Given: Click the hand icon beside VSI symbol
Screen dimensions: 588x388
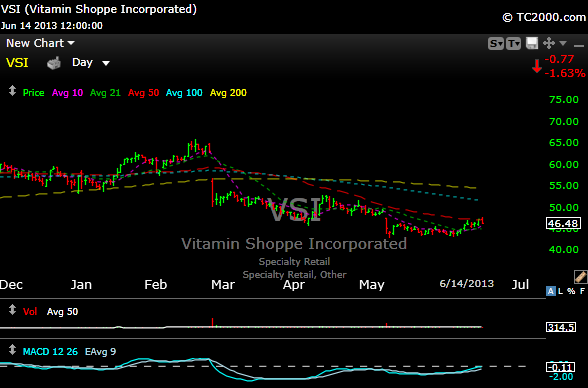Looking at the screenshot, I should click(54, 63).
